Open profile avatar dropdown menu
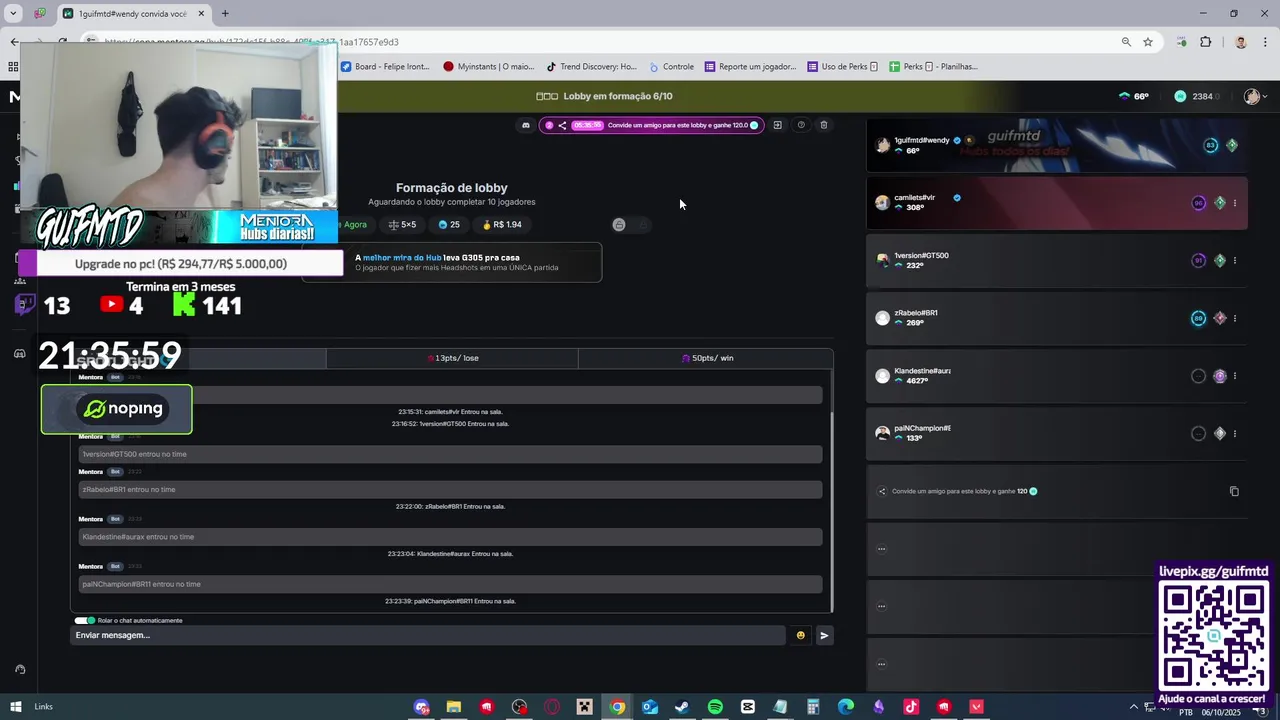1280x720 pixels. pyautogui.click(x=1255, y=96)
